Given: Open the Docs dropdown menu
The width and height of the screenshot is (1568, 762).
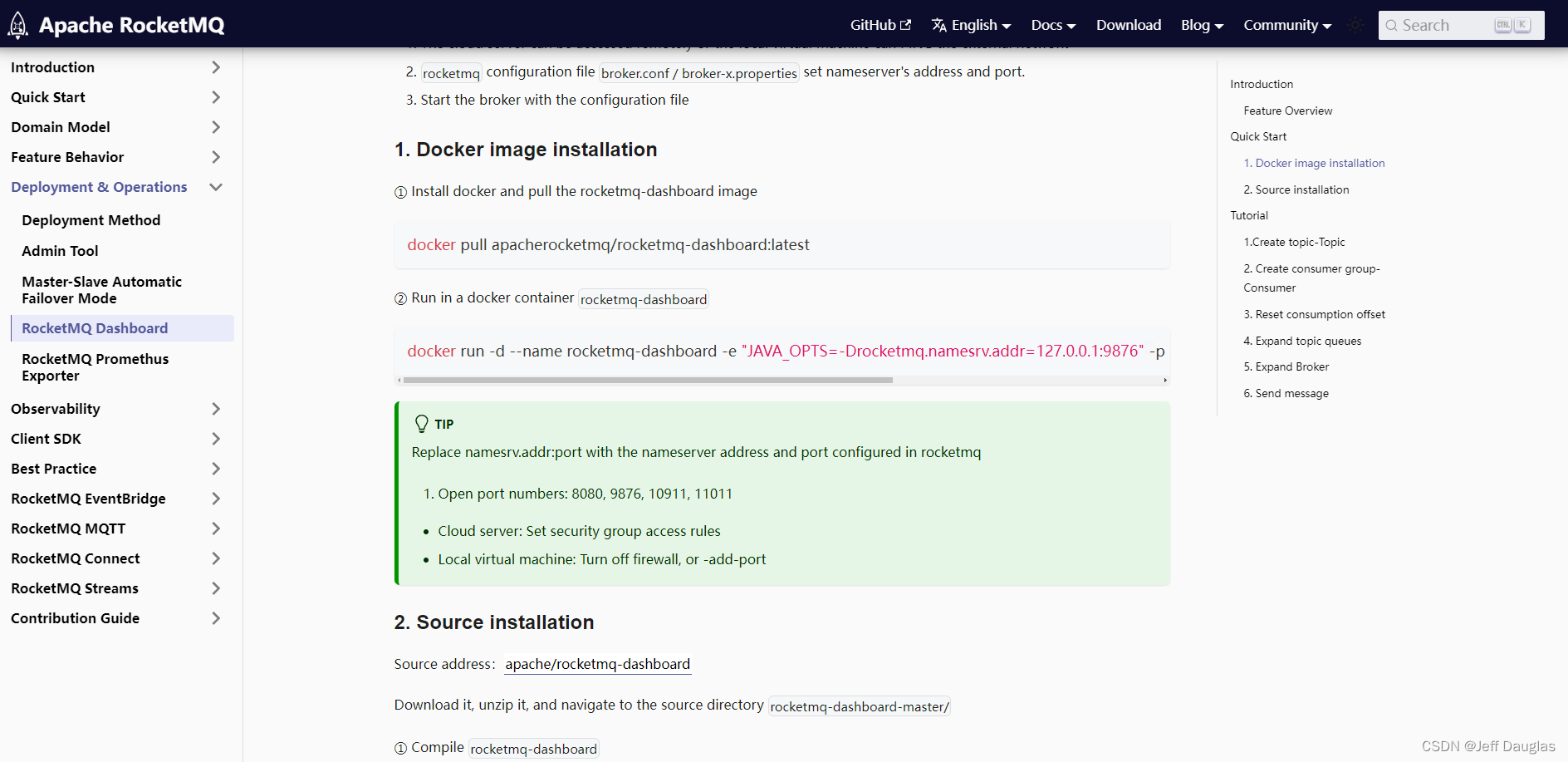Looking at the screenshot, I should (x=1052, y=25).
